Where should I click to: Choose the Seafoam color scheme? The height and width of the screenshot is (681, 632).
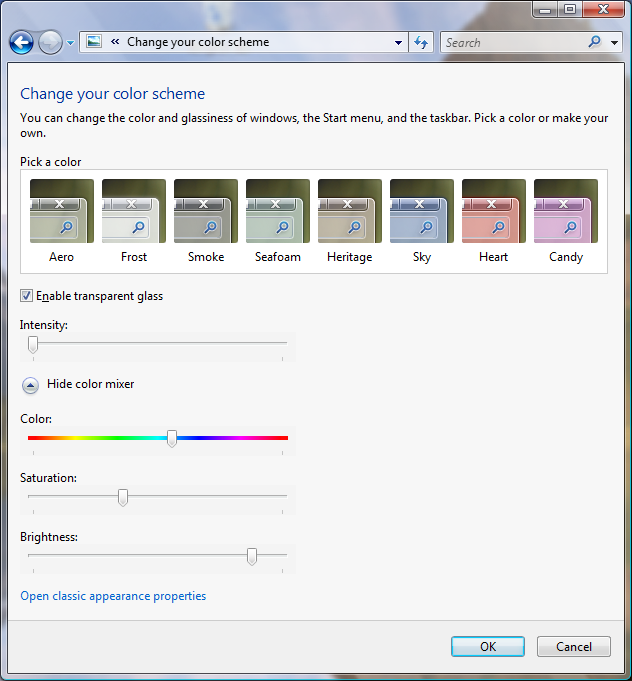278,211
